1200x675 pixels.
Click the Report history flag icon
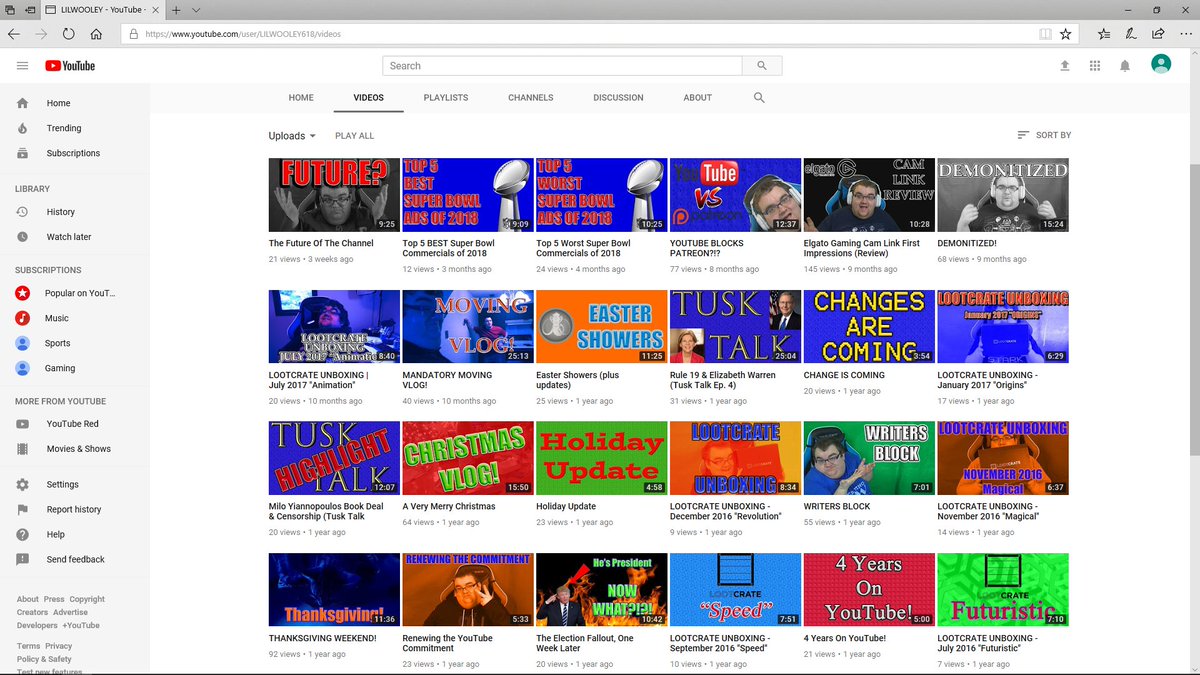[x=23, y=509]
